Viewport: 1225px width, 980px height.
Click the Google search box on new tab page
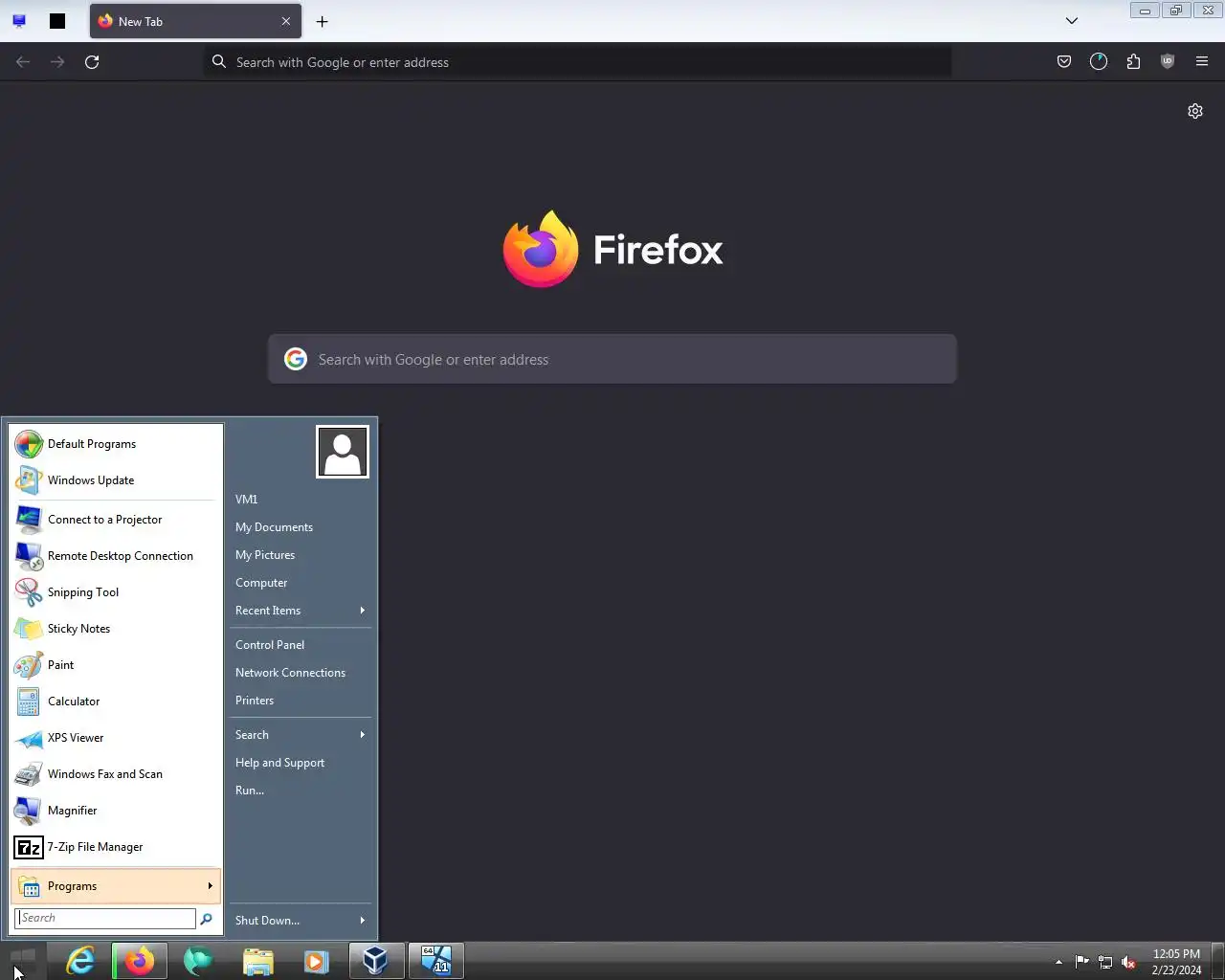click(612, 360)
